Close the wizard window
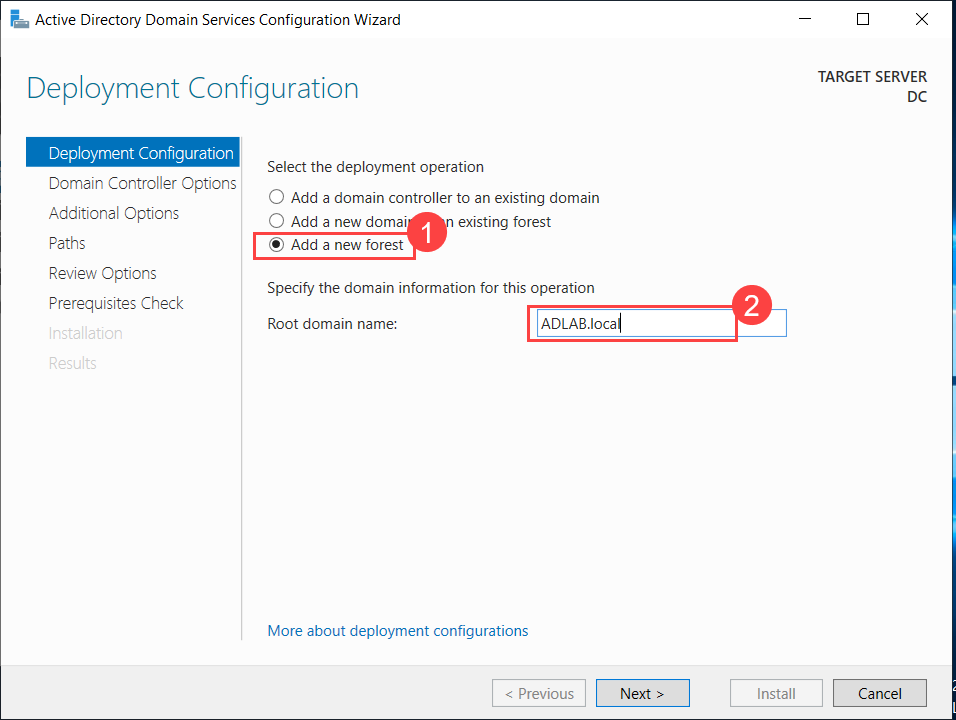The image size is (956, 720). (x=922, y=19)
